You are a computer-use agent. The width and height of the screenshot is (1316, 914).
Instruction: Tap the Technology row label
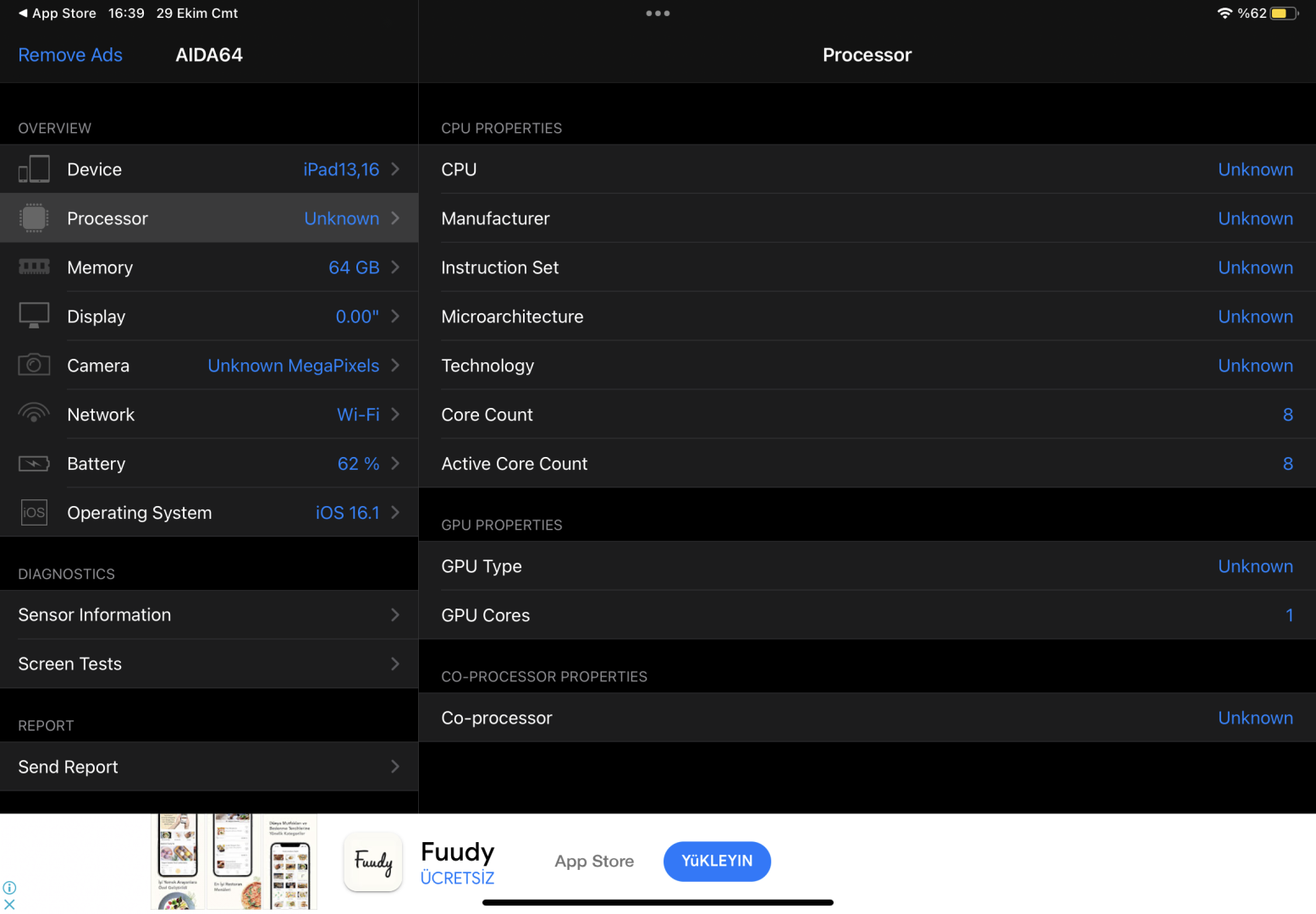[x=487, y=366]
